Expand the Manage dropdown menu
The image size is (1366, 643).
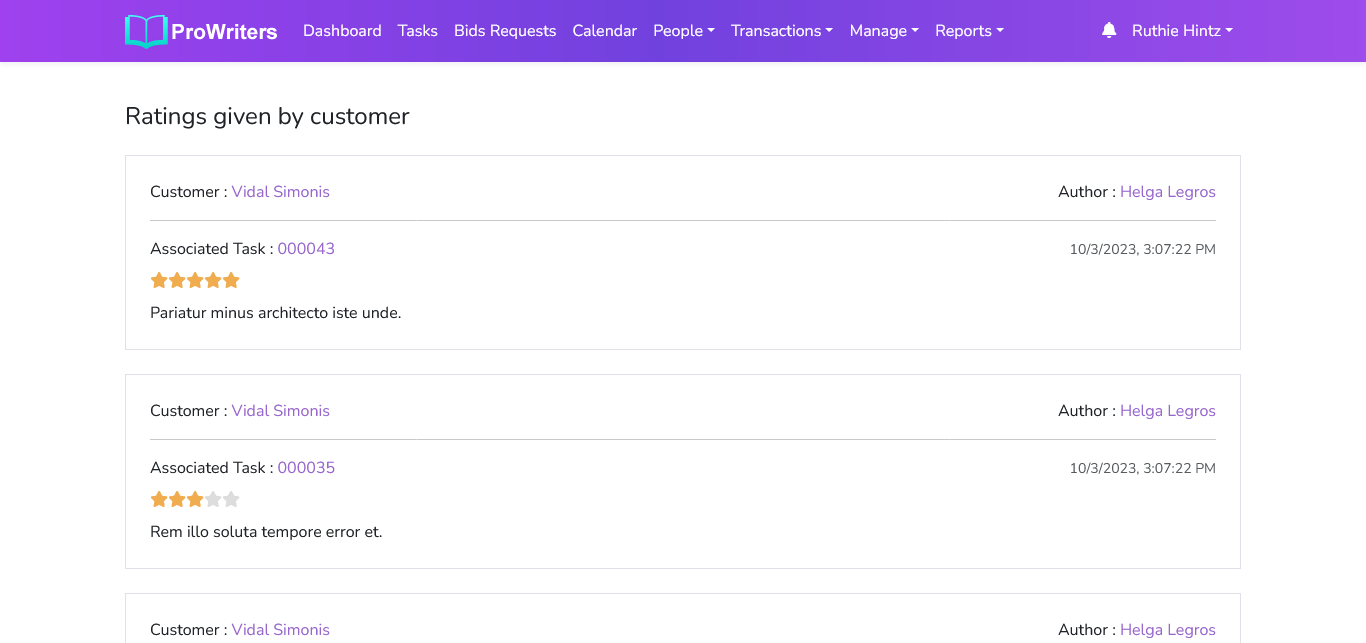883,31
